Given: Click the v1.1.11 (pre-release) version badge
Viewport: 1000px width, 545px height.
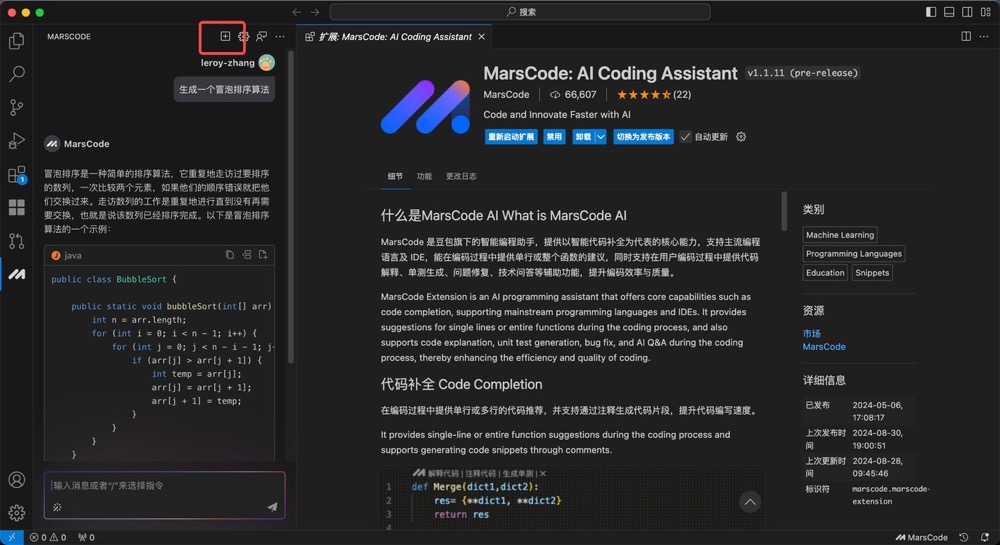Looking at the screenshot, I should pos(803,73).
